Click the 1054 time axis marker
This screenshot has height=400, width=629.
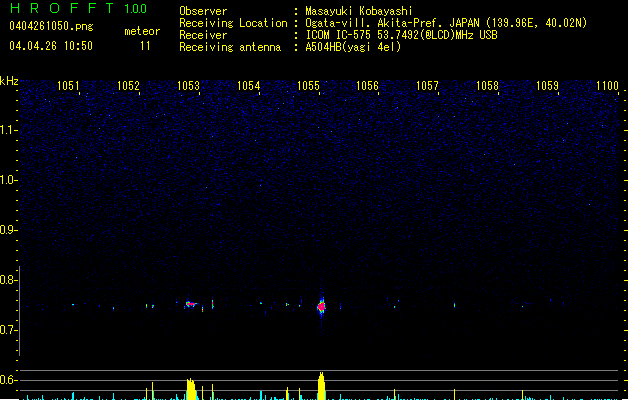click(x=248, y=86)
